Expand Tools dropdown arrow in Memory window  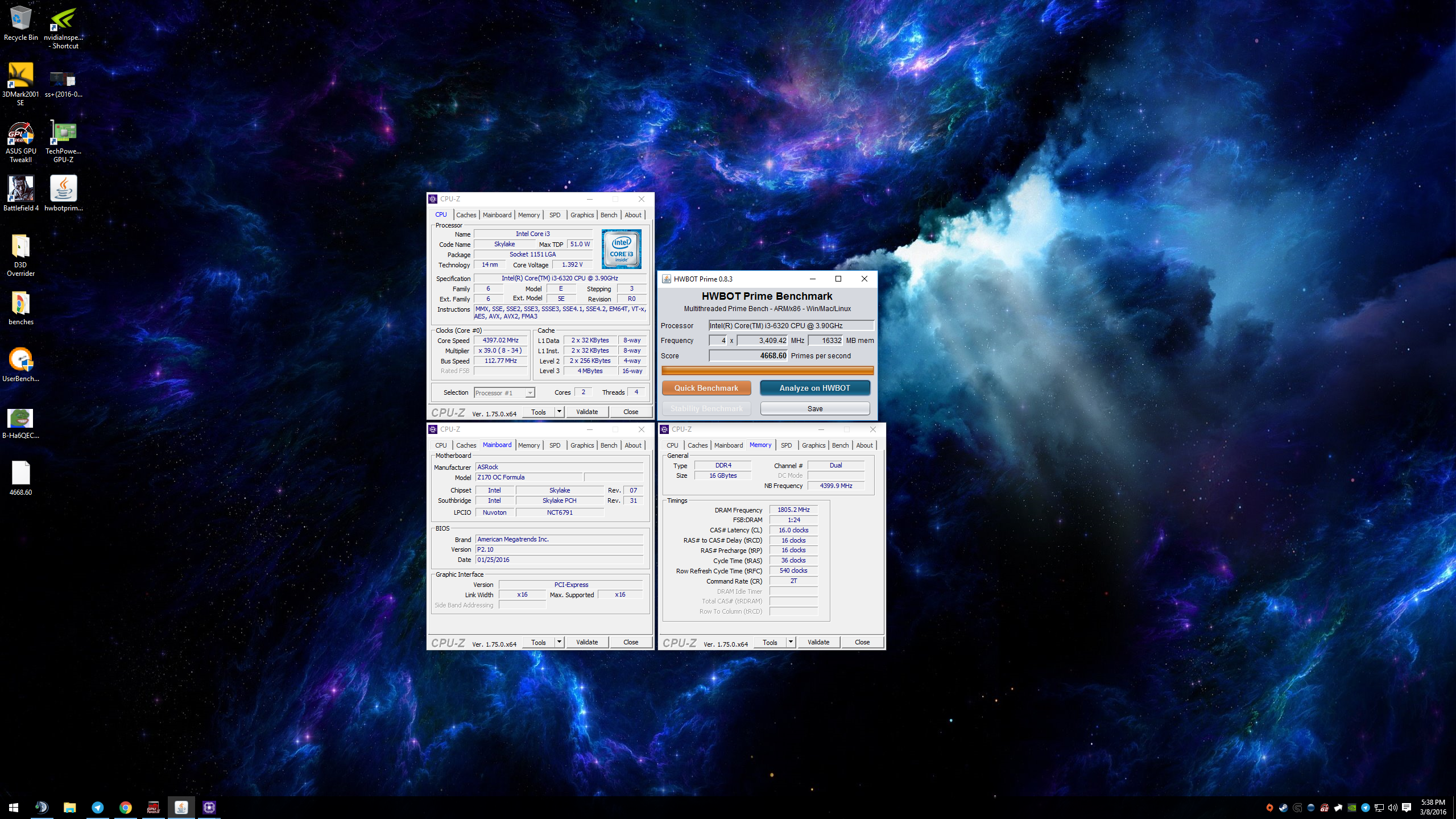coord(791,642)
